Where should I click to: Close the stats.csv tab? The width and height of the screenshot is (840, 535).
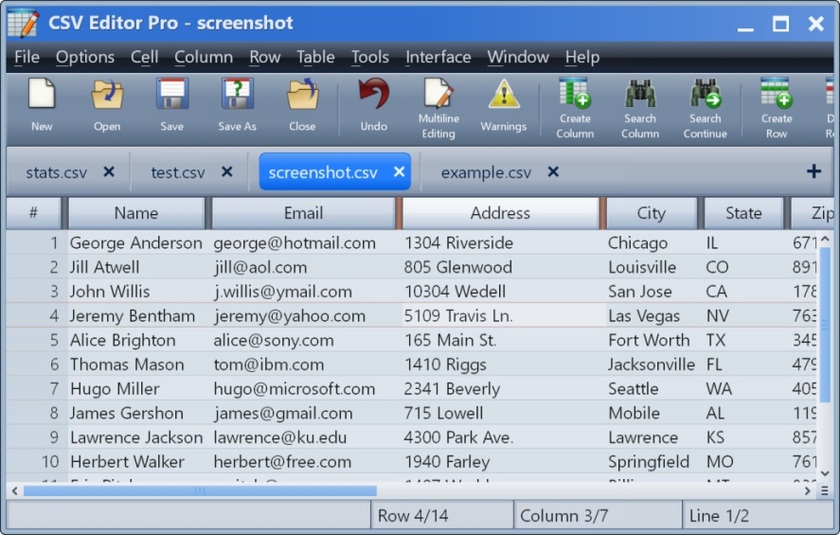(x=109, y=172)
